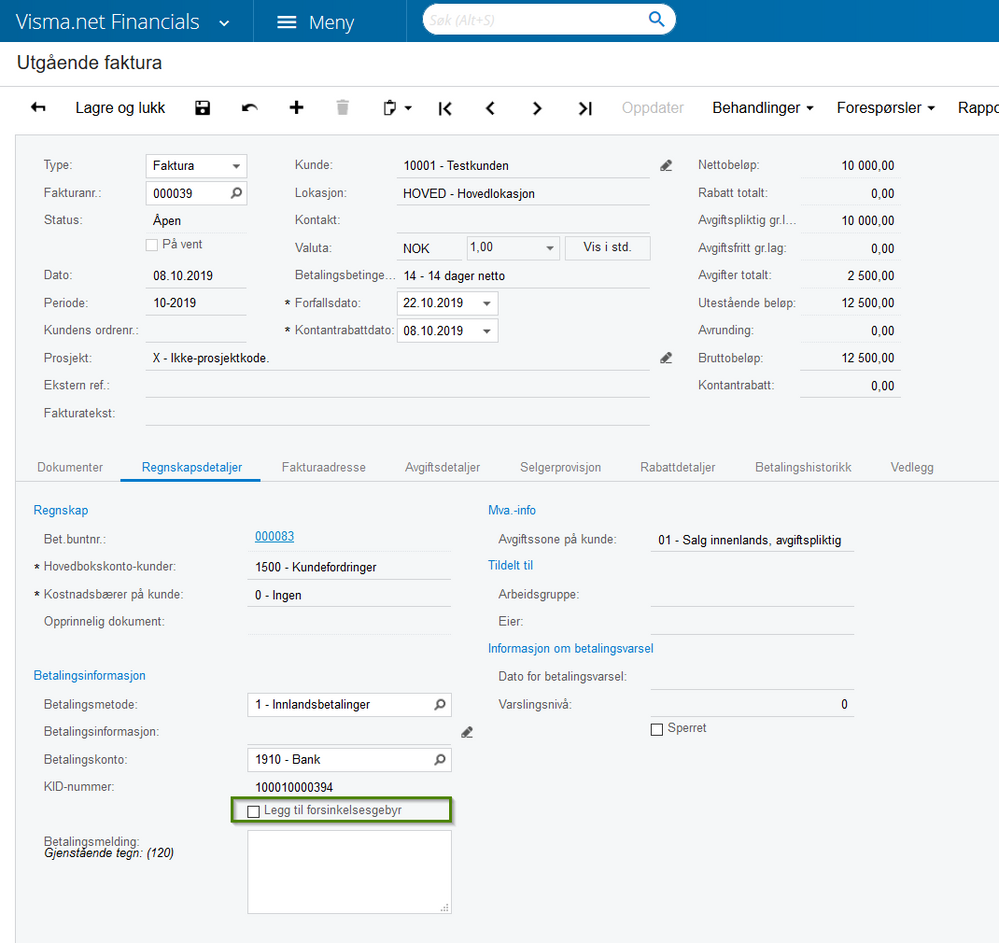This screenshot has width=999, height=943.
Task: Expand the Forfallsdato date dropdown
Action: point(486,303)
